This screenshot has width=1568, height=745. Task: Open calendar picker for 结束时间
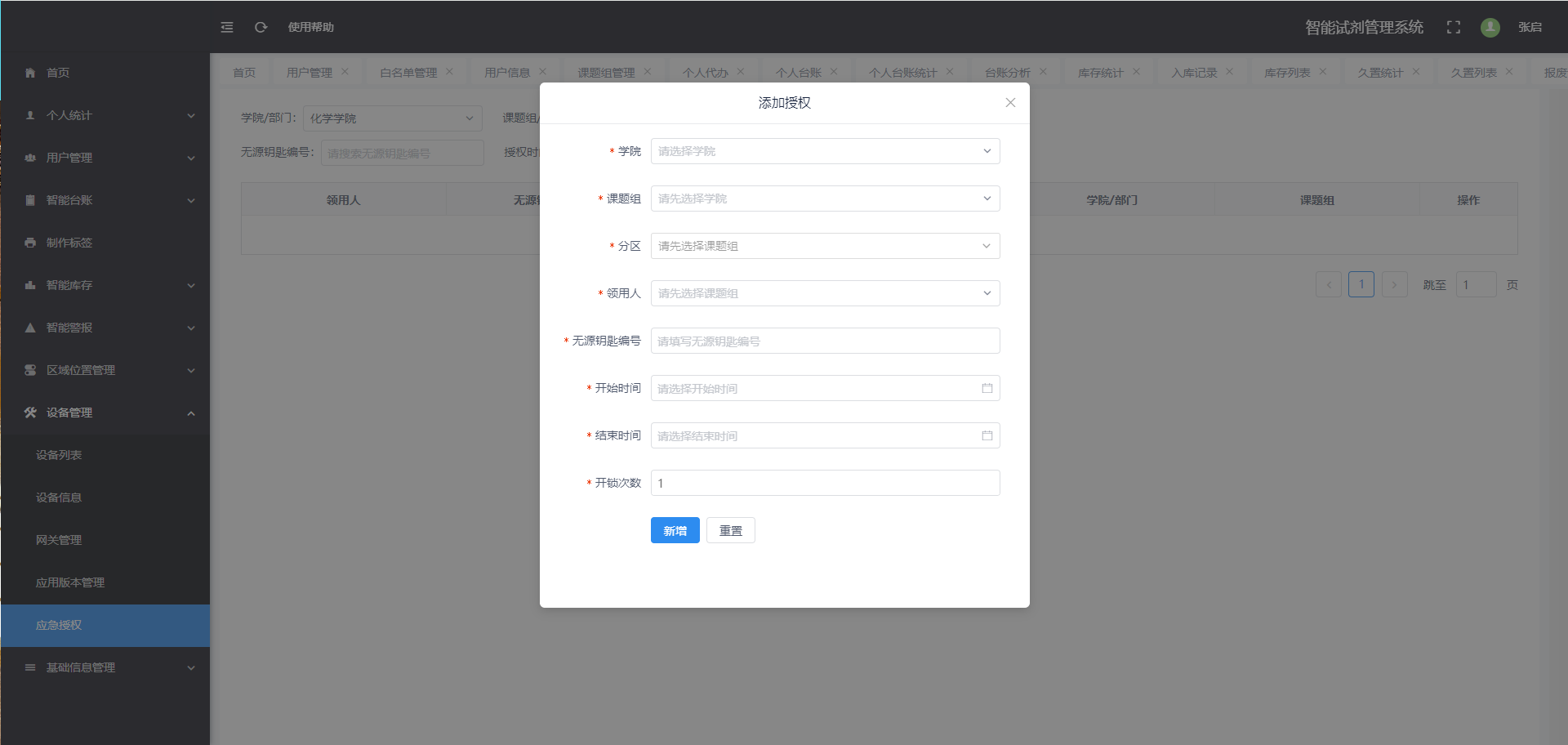pyautogui.click(x=987, y=436)
